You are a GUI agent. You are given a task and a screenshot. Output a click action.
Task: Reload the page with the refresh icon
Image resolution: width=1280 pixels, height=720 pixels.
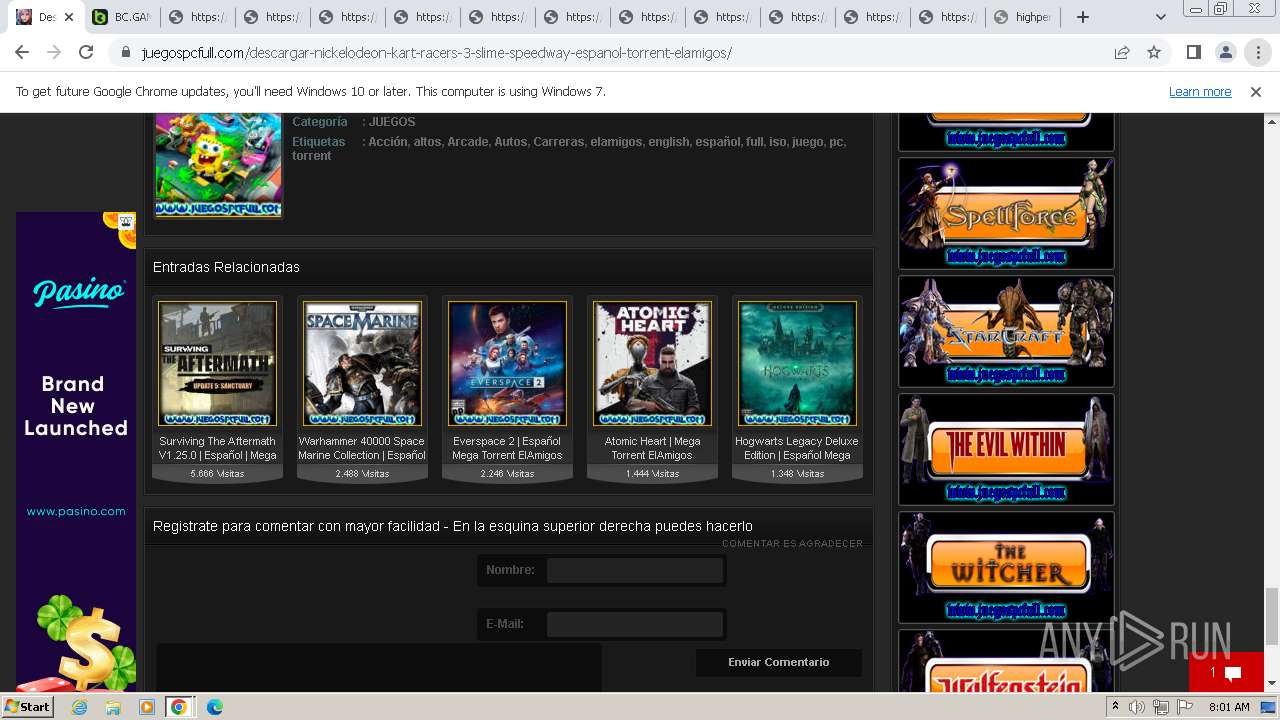(86, 52)
